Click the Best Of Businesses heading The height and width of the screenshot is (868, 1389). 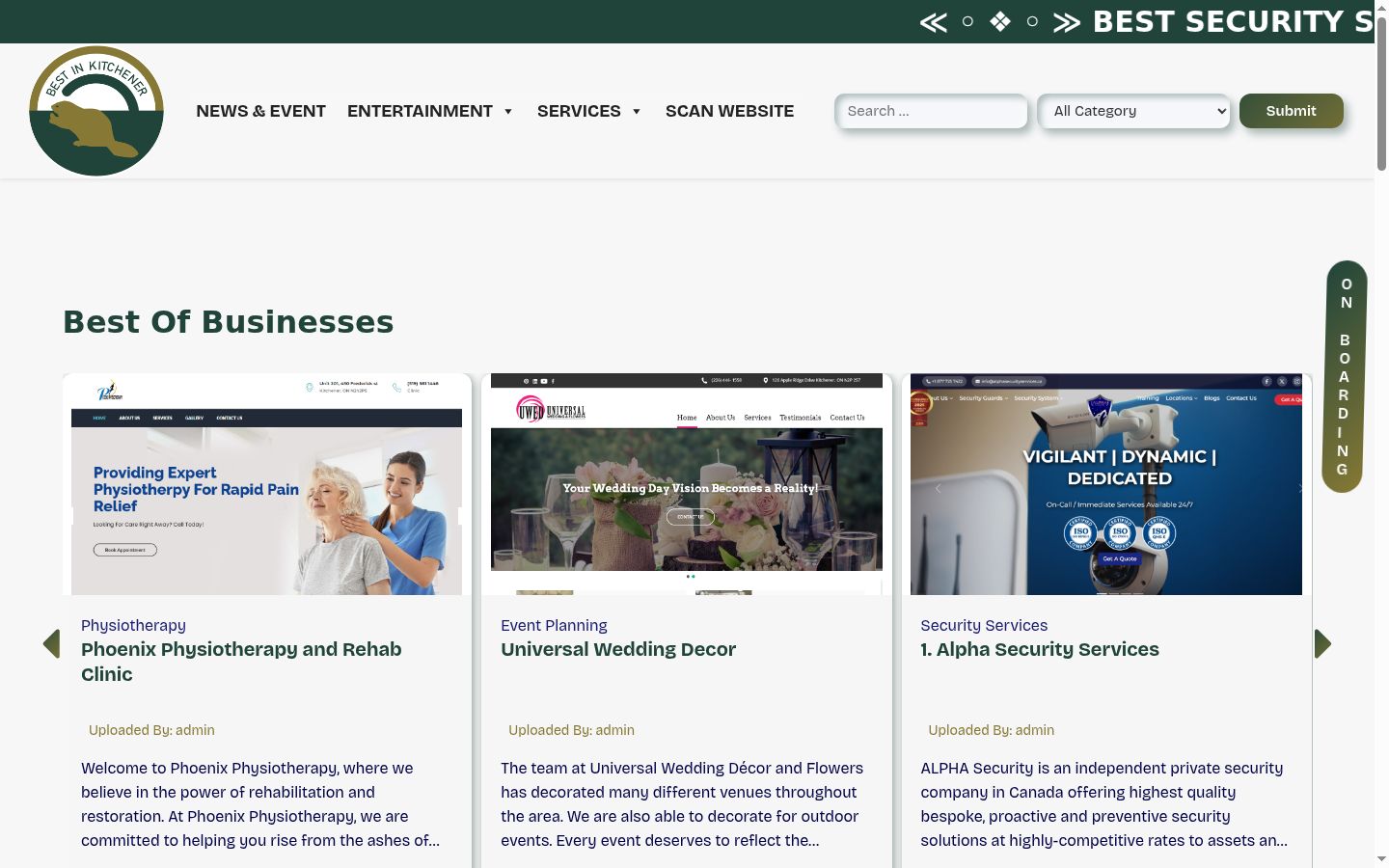(x=229, y=321)
